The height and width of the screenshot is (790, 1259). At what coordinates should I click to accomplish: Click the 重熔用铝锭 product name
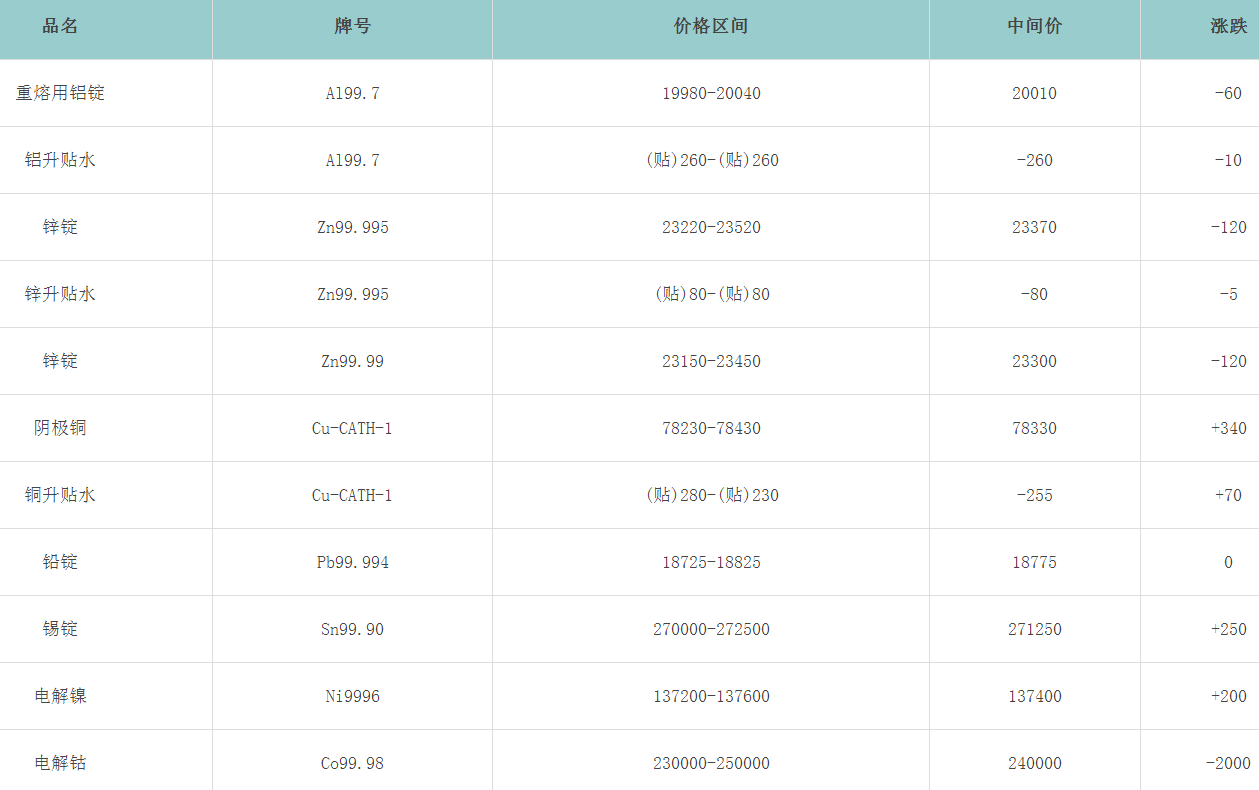coord(60,93)
